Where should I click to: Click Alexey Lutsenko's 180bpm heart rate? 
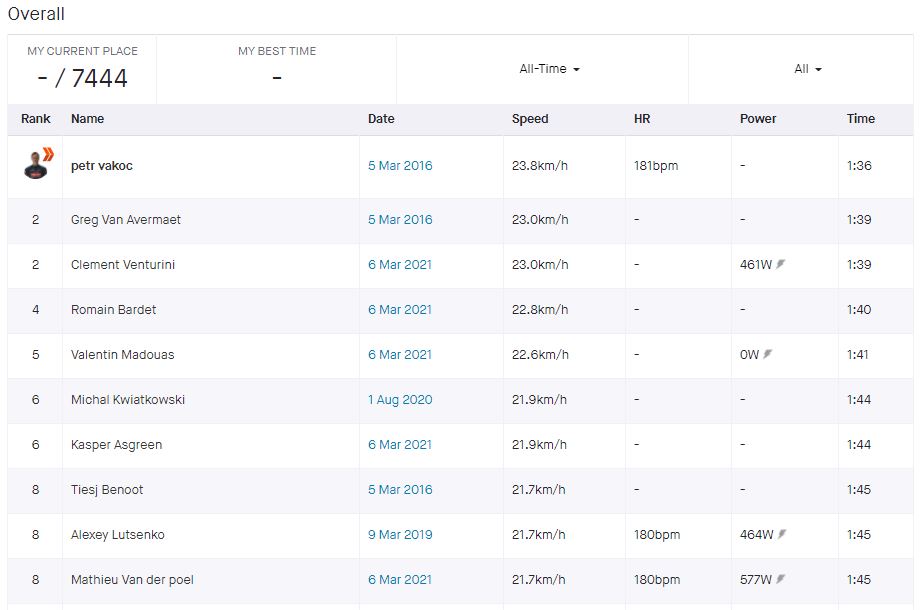pyautogui.click(x=657, y=535)
